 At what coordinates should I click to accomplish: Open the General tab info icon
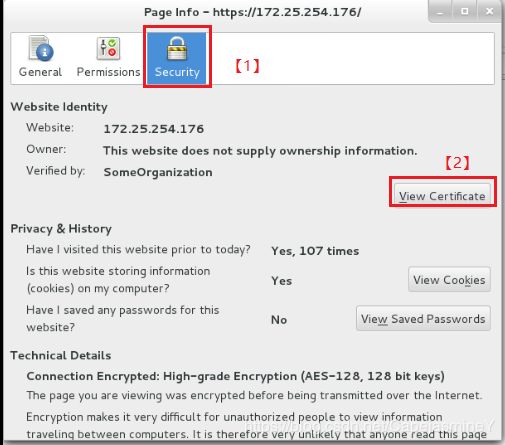pyautogui.click(x=41, y=49)
